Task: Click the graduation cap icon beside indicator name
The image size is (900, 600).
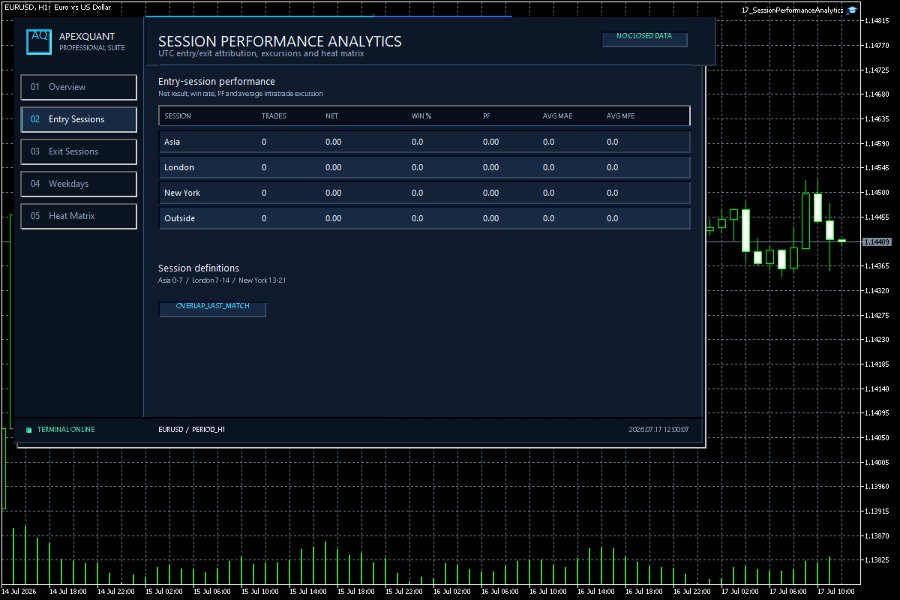Action: click(x=852, y=10)
